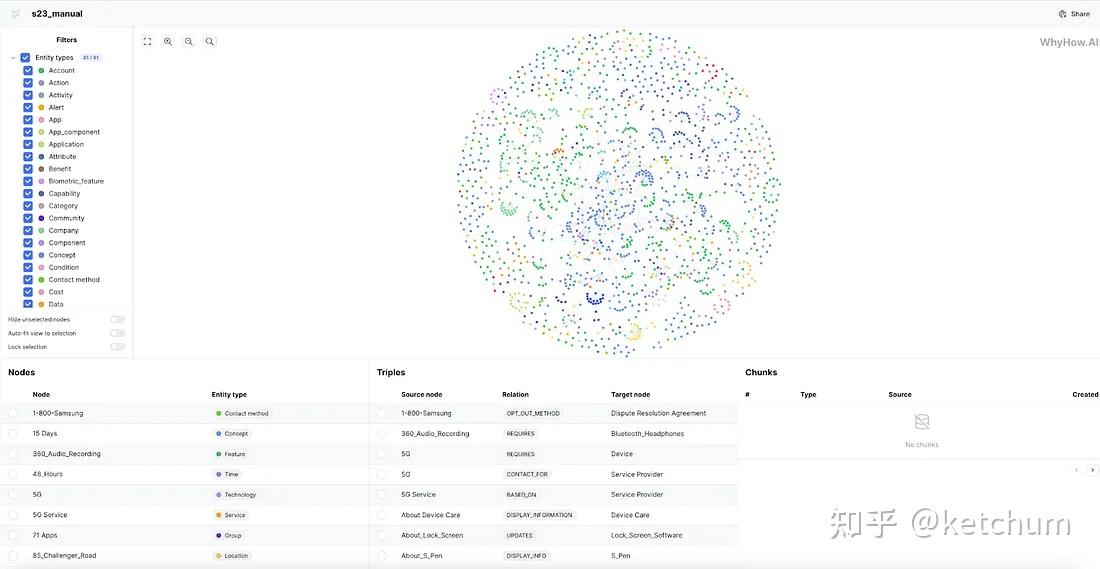Image resolution: width=1100 pixels, height=569 pixels.
Task: Select the 5G node row radio
Action: point(13,495)
